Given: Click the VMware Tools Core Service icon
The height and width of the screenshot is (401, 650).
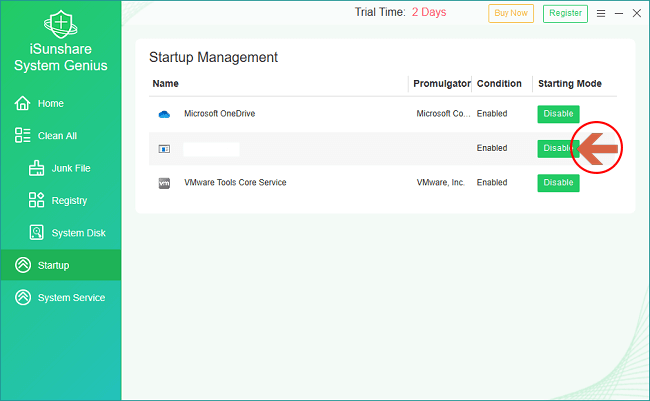Looking at the screenshot, I should 165,183.
